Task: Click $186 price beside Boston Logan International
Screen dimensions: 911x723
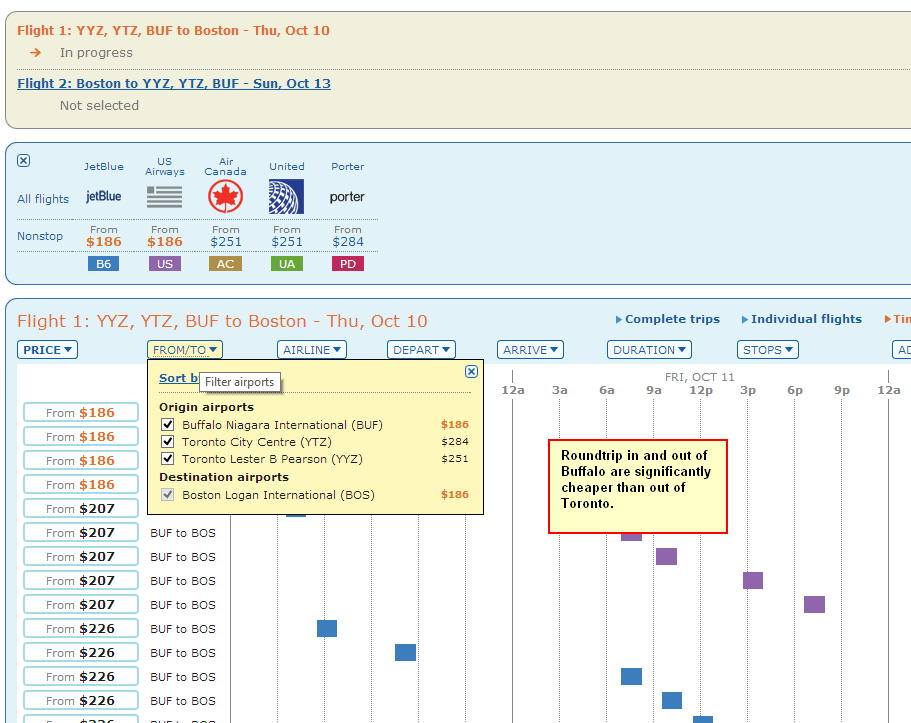Action: click(455, 495)
